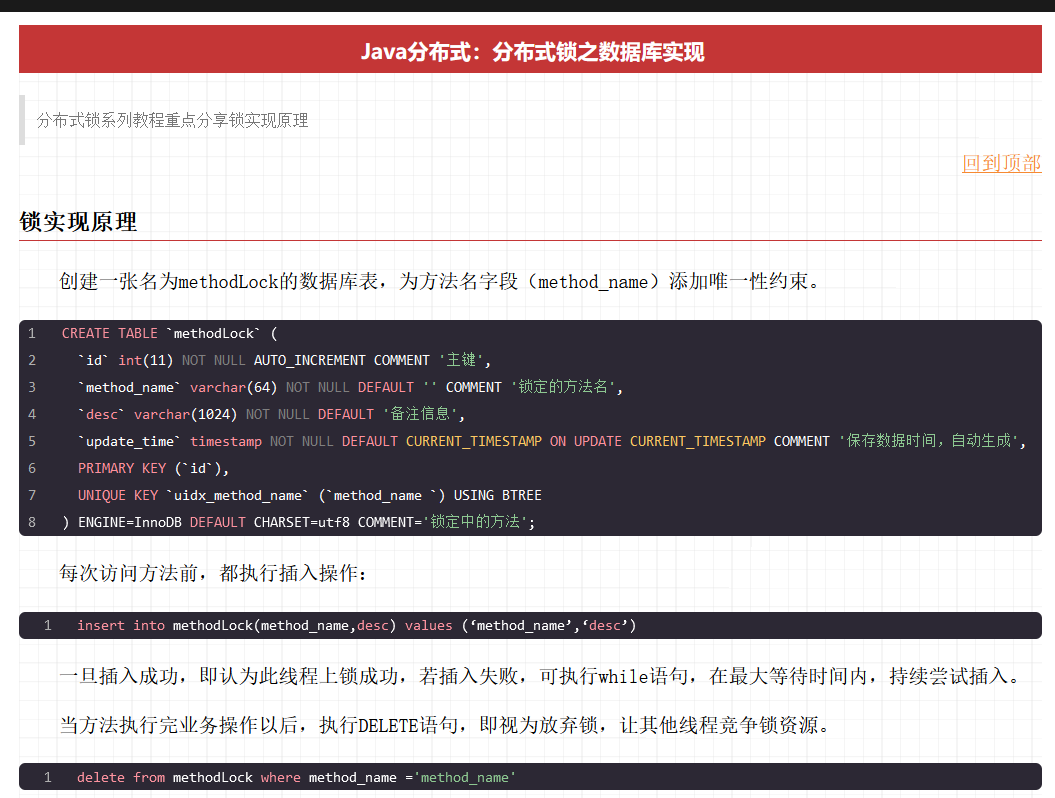1055x798 pixels.
Task: Click the red title banner Java分布式：分布式锁之数据库实现
Action: click(530, 49)
